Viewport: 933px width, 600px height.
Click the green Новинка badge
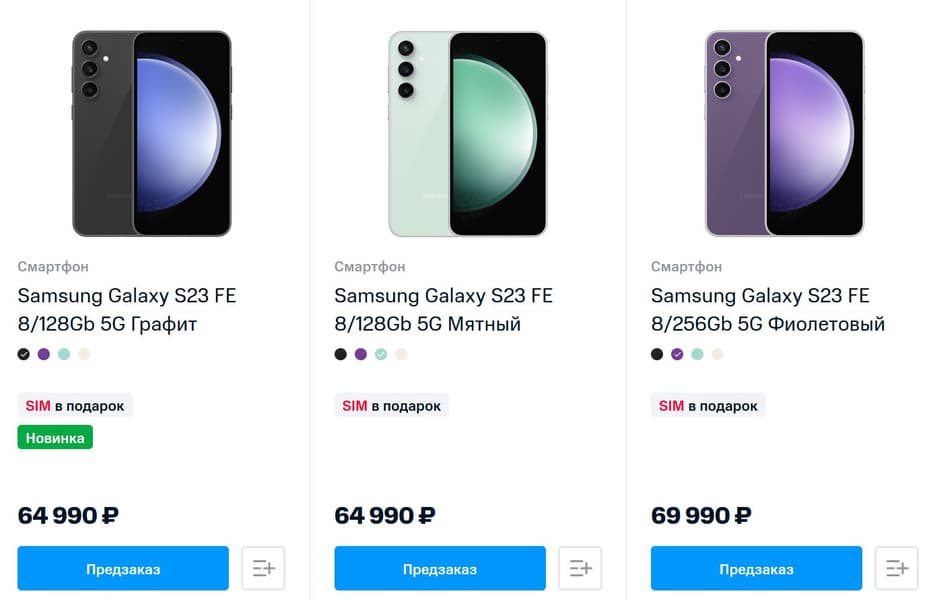[55, 437]
